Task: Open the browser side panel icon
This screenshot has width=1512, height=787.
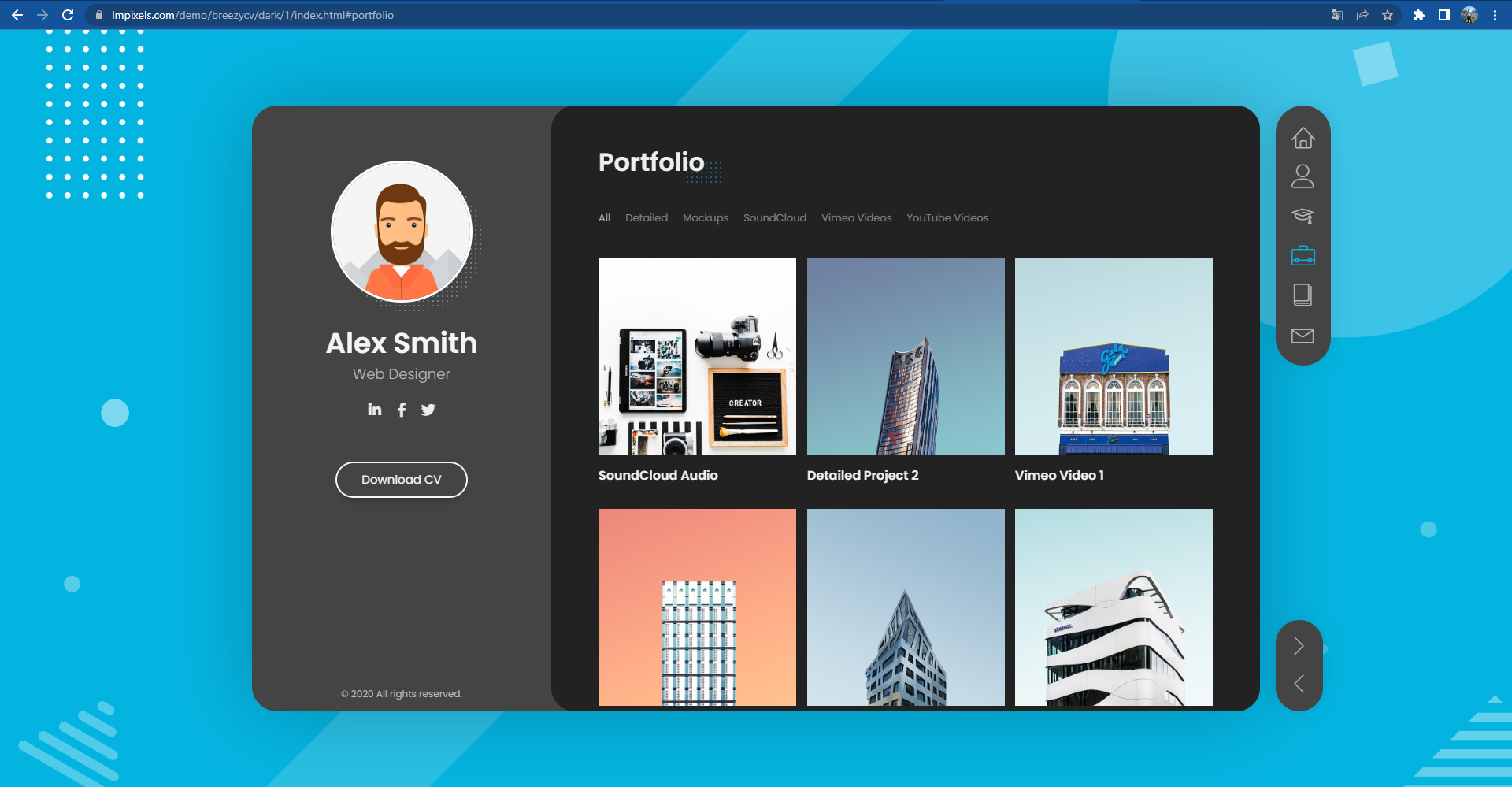Action: [x=1444, y=15]
